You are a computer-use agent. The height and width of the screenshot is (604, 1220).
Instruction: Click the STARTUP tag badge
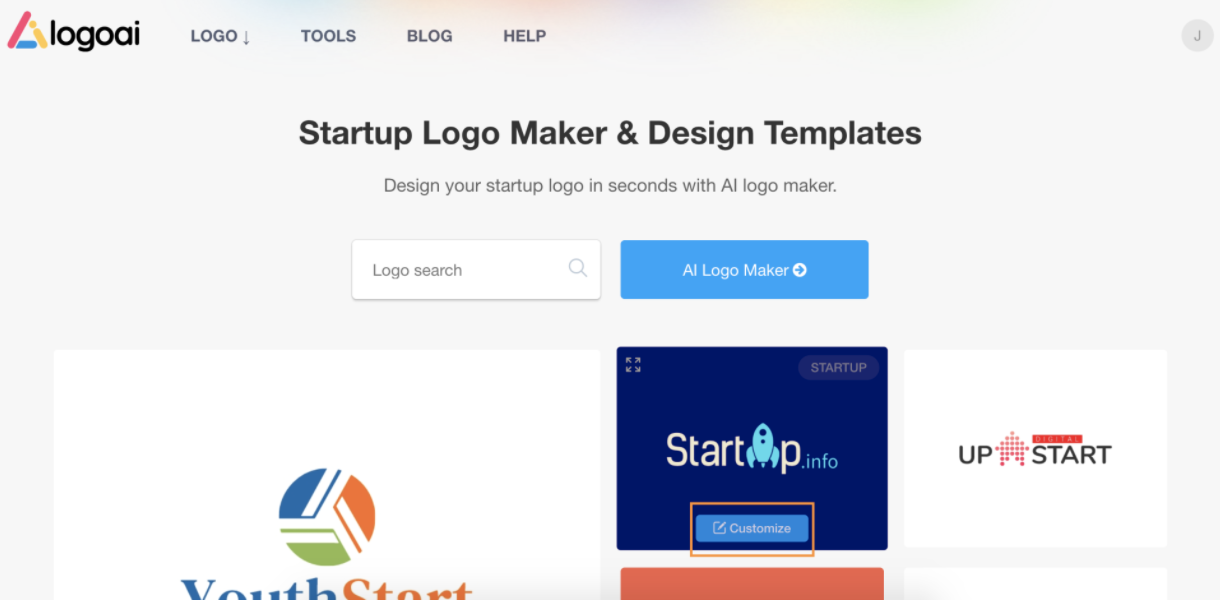[838, 368]
